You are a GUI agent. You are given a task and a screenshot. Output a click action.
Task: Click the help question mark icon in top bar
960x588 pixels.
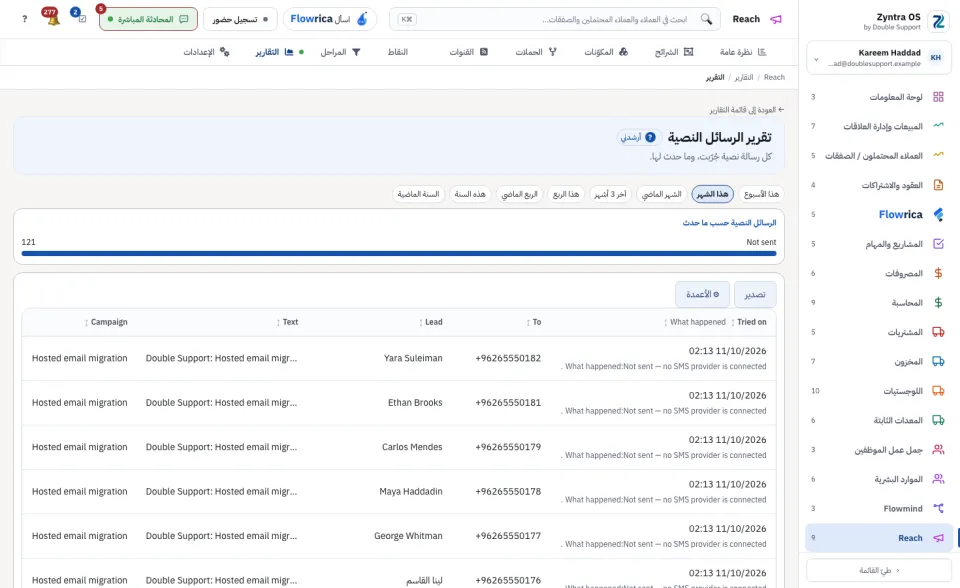click(24, 19)
